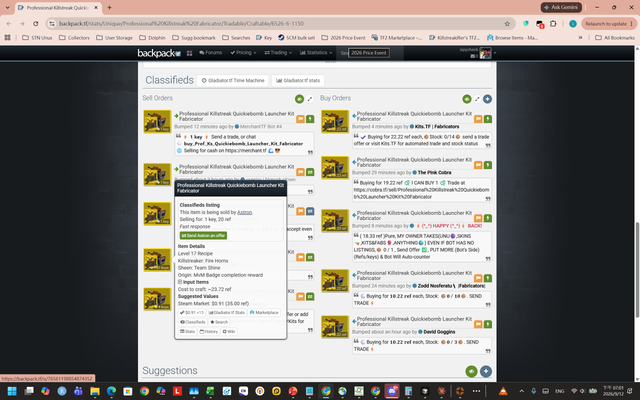Click orange flag on HAPPY bot buy order
The image size is (640, 400).
pos(478,218)
